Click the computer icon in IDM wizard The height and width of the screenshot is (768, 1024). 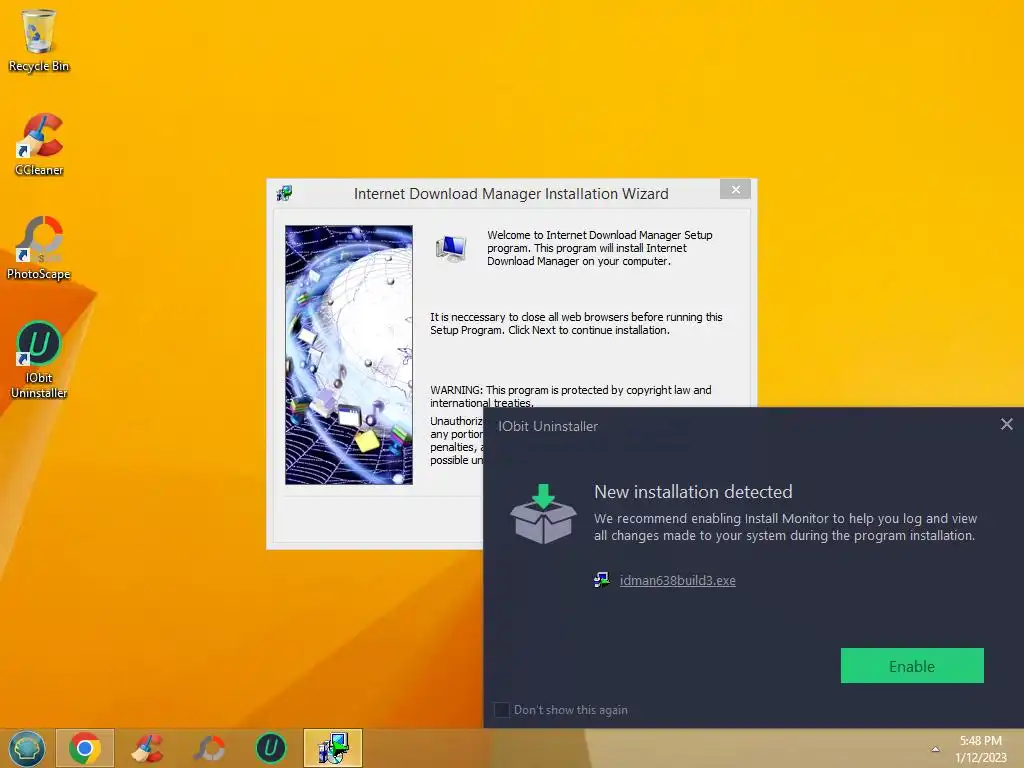pos(451,249)
